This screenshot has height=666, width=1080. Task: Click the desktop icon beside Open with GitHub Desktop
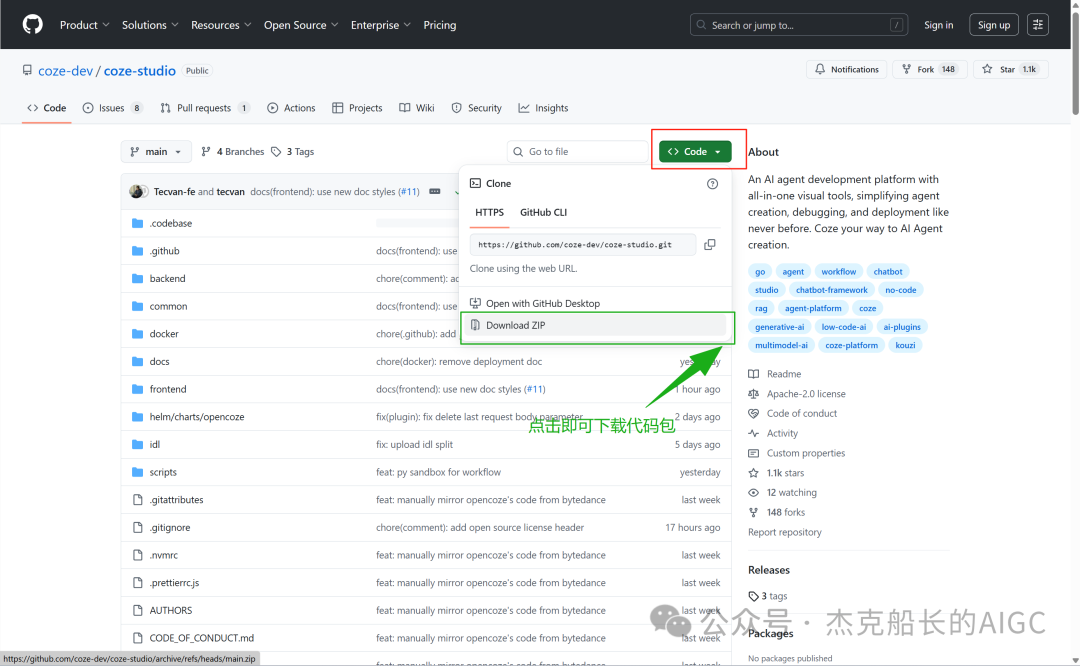pos(475,303)
